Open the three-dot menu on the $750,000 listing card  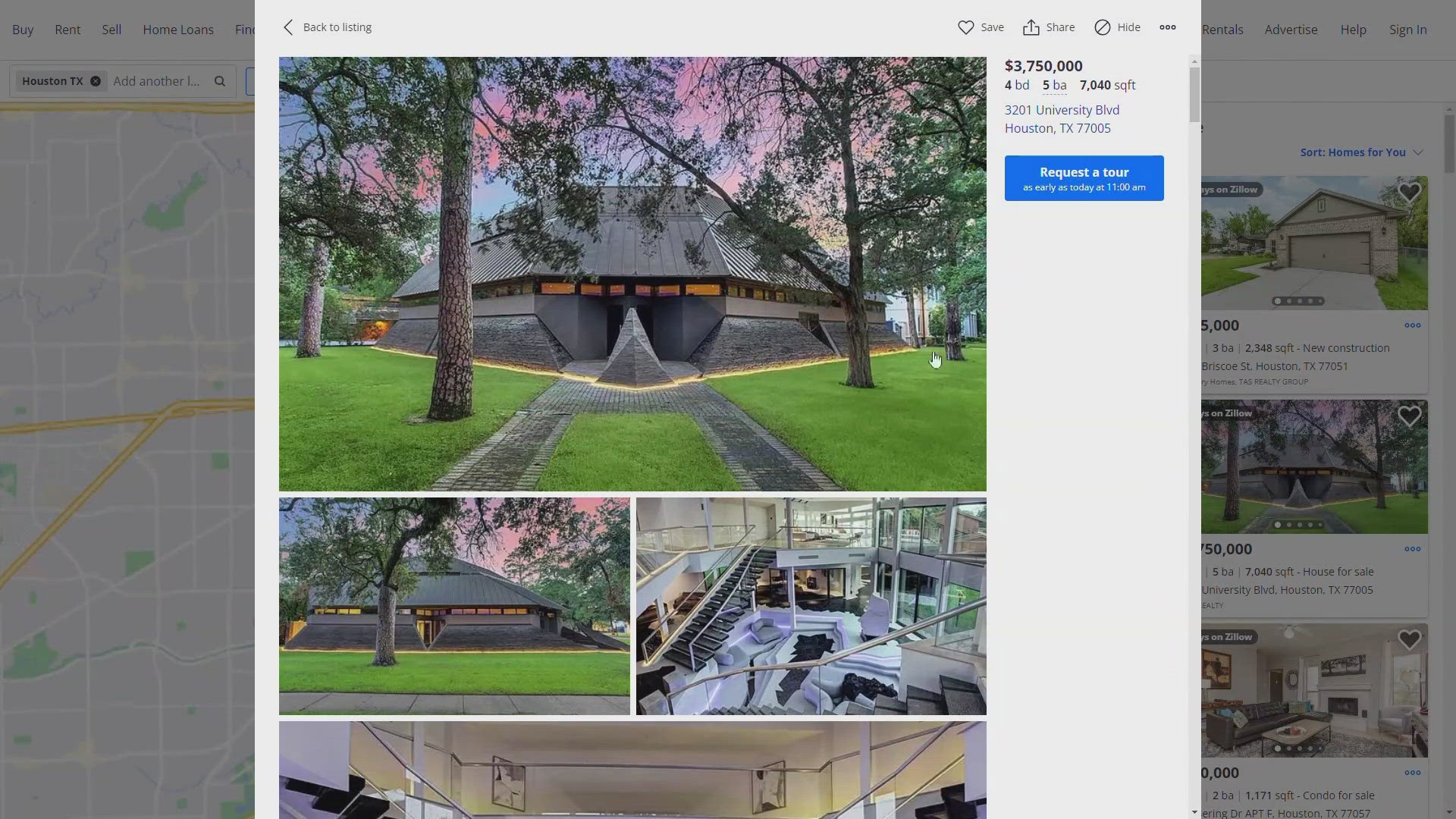[1412, 549]
